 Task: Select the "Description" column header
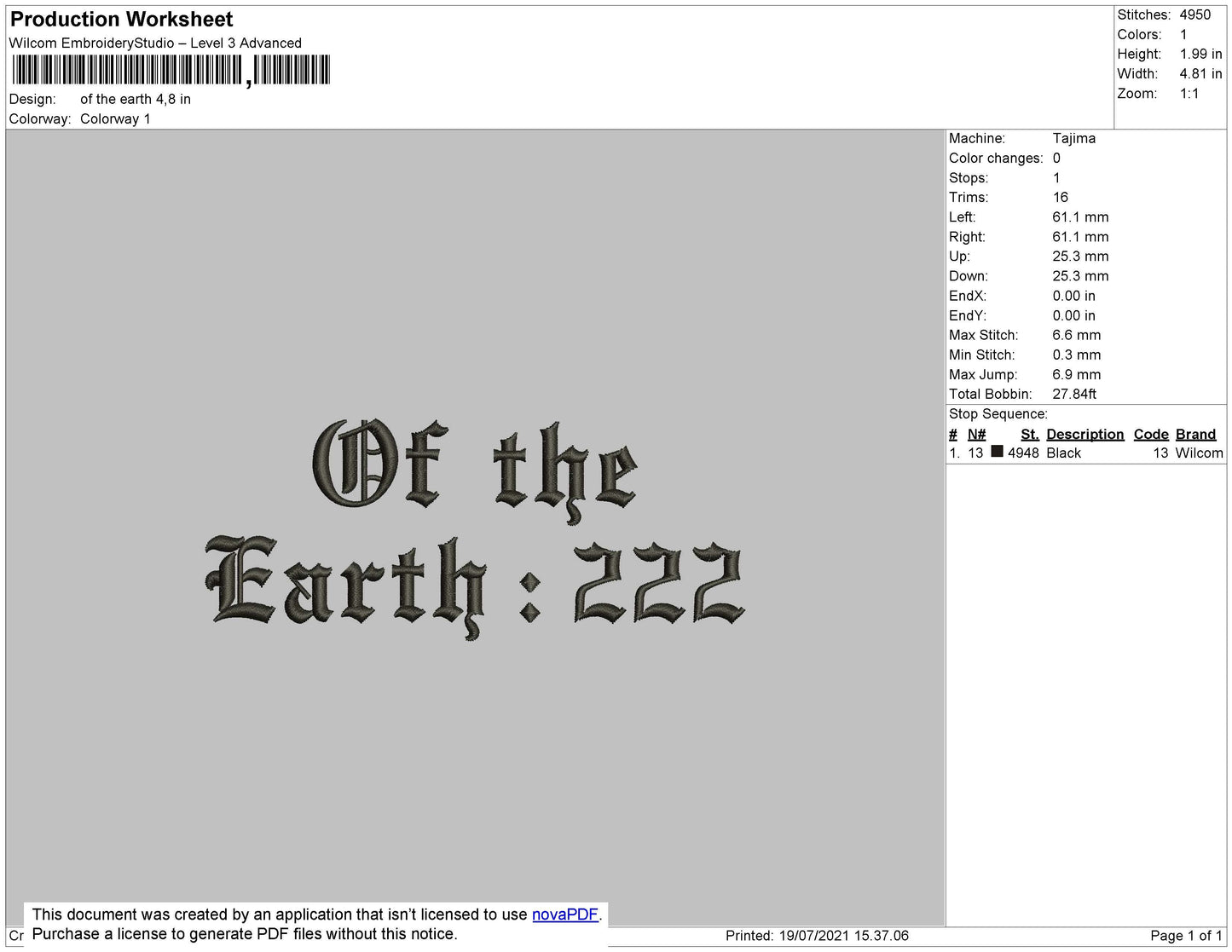coord(1085,434)
